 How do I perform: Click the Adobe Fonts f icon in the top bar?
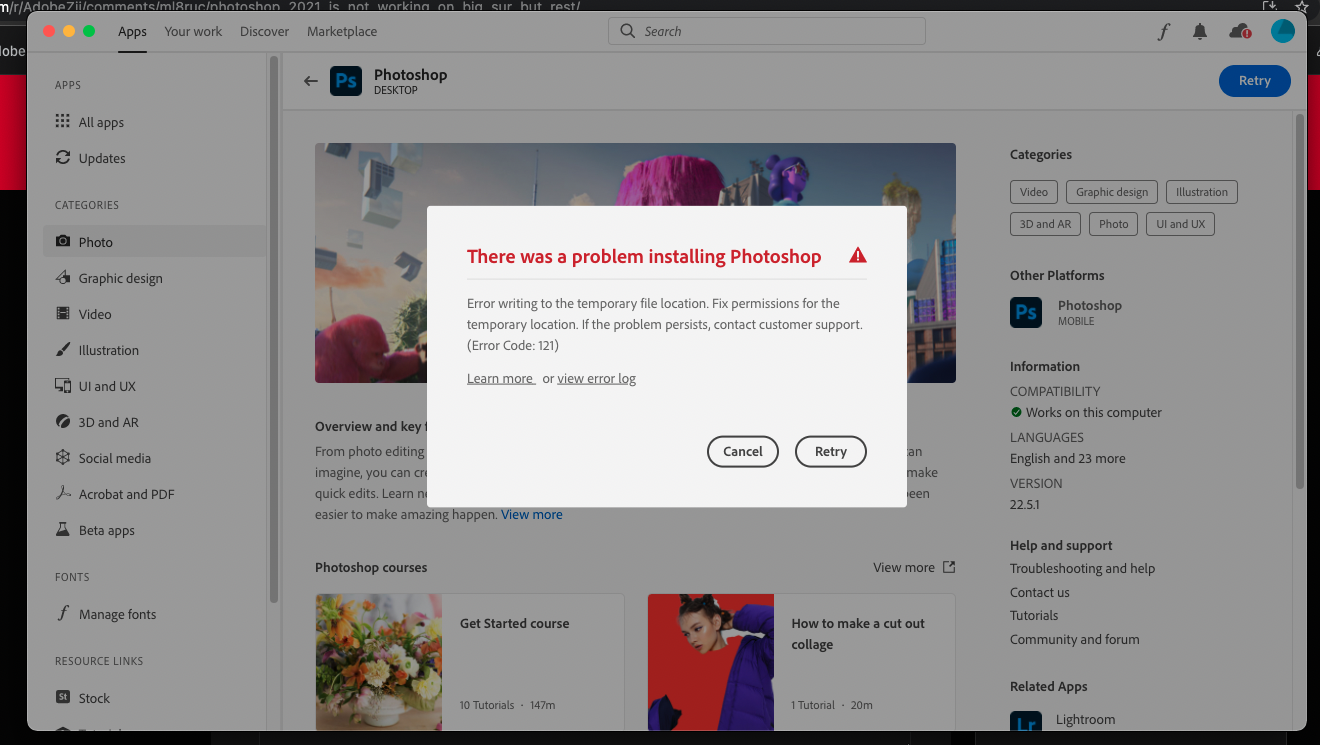tap(1163, 31)
